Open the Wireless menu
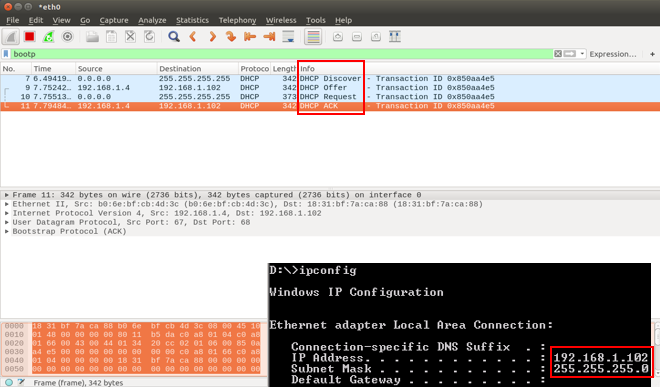Viewport: 660px width, 389px height. (x=281, y=20)
